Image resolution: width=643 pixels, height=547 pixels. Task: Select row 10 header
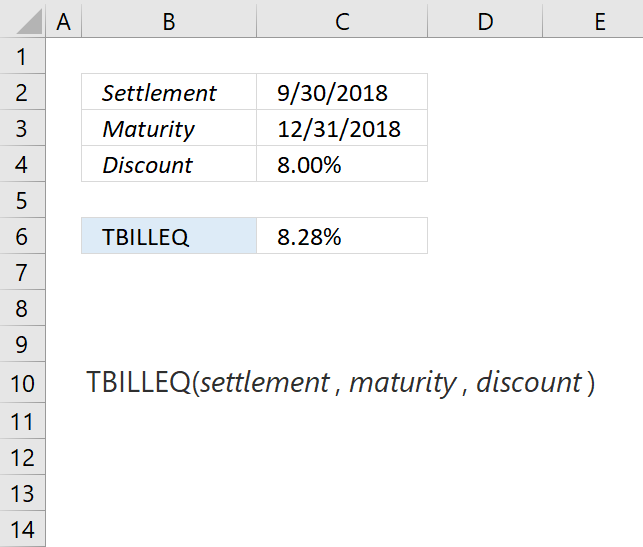click(23, 383)
